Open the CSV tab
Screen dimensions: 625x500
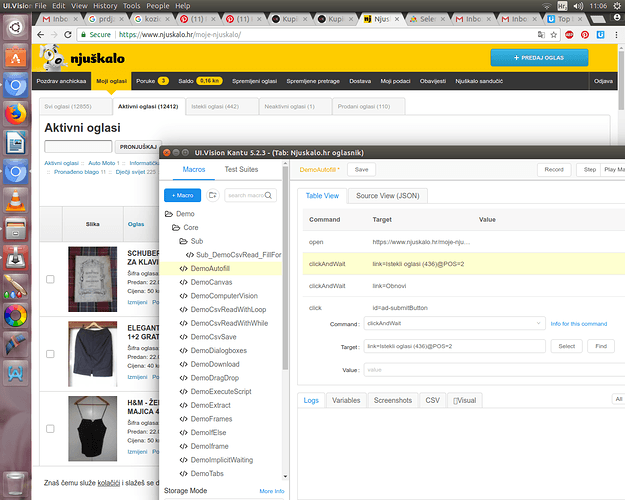[x=432, y=400]
